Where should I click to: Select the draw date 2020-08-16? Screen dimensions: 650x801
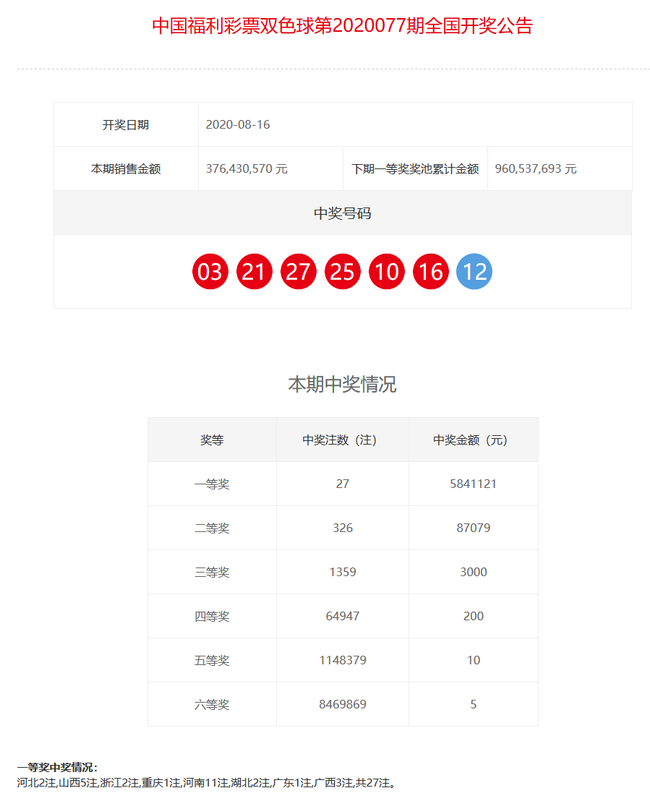[x=238, y=125]
